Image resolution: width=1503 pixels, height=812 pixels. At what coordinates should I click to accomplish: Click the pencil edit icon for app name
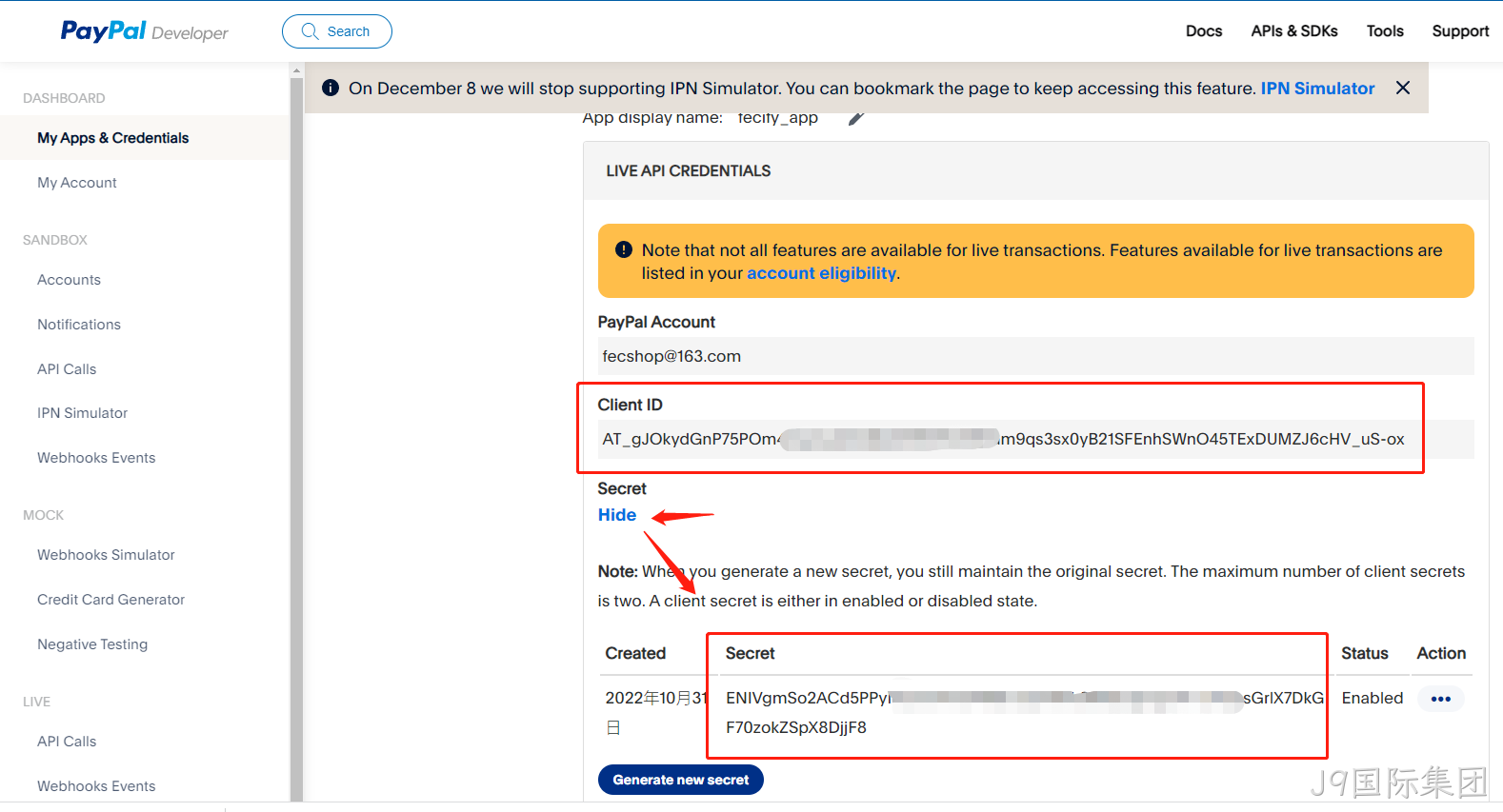[856, 119]
